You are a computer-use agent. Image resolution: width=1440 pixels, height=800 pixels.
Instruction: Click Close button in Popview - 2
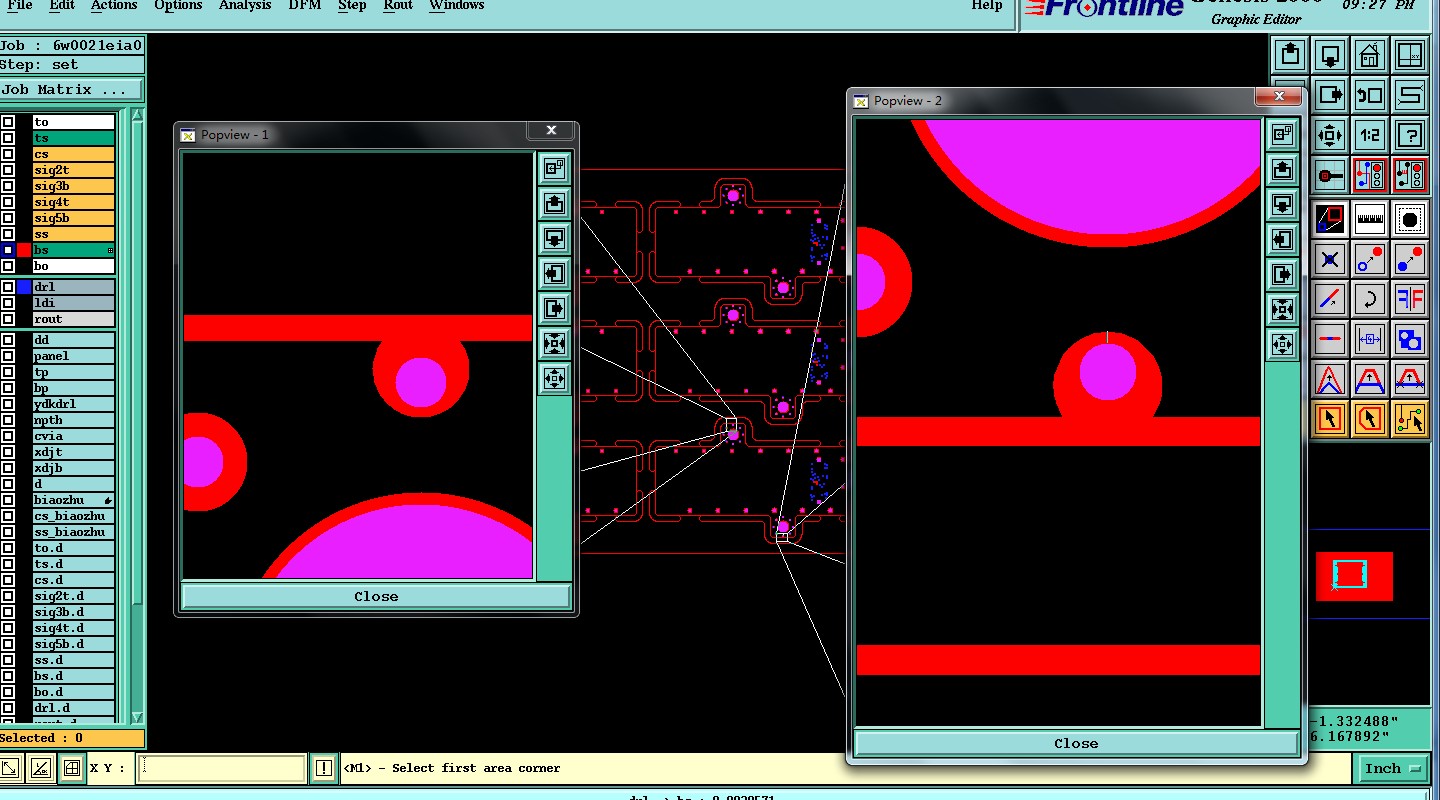(1076, 743)
